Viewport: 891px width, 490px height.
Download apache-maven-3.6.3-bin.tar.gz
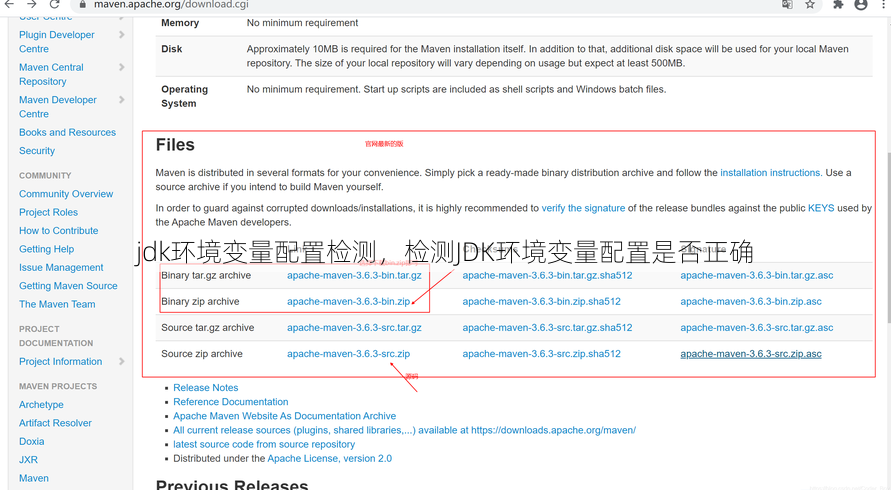click(x=354, y=275)
